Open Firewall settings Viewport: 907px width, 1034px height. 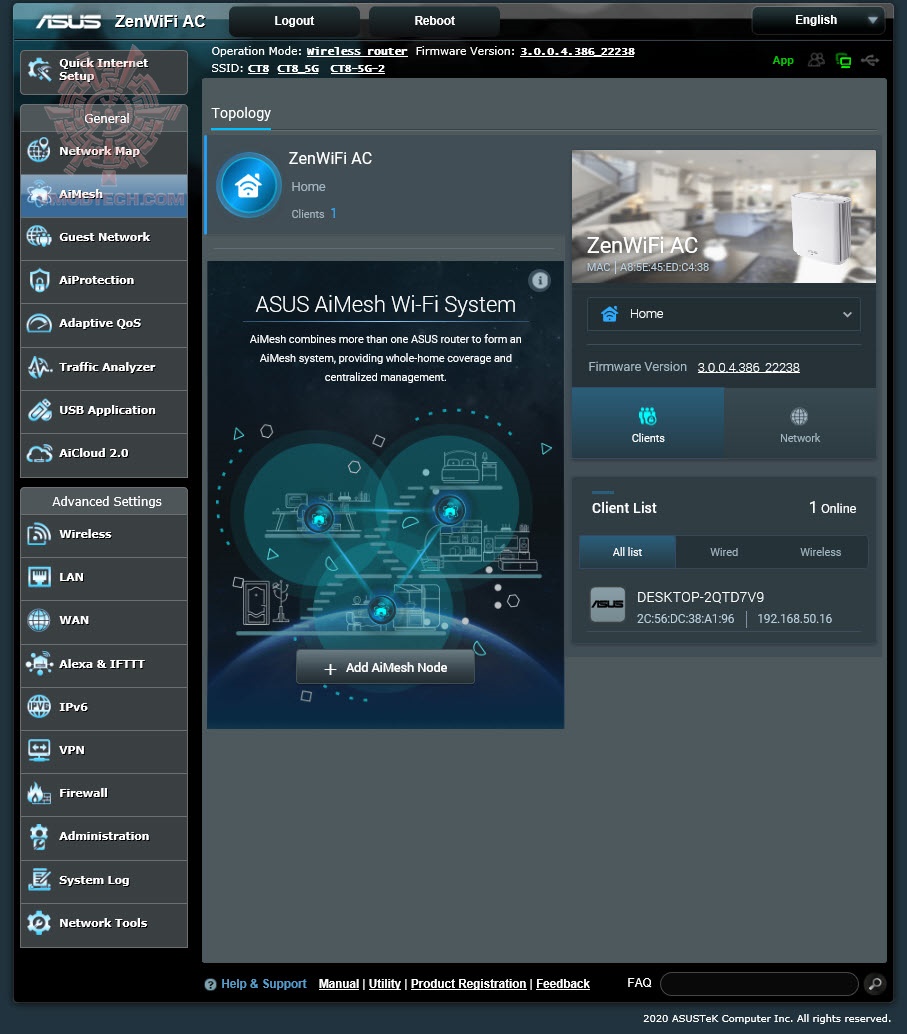point(104,793)
